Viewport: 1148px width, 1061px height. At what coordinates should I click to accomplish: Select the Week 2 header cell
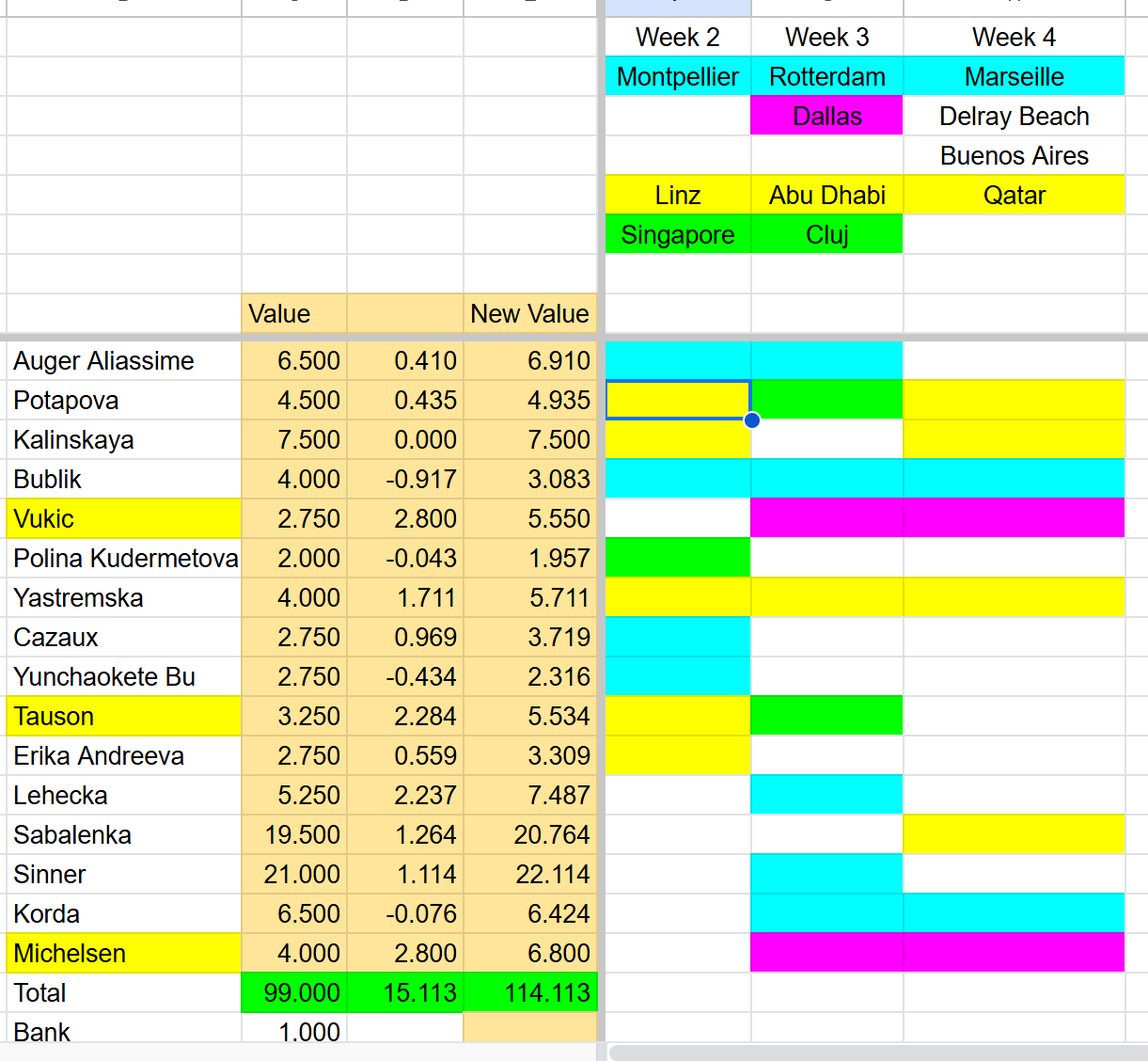pos(678,38)
